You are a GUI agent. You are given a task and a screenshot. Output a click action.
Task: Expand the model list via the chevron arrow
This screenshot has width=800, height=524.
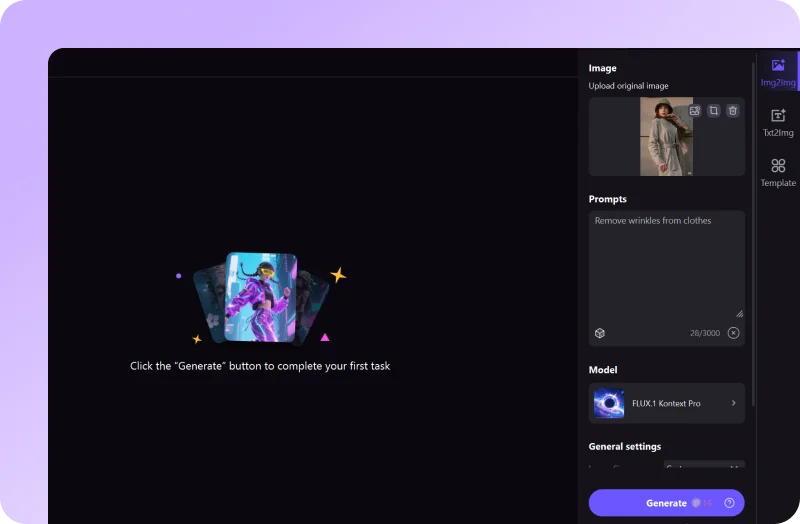tap(734, 403)
